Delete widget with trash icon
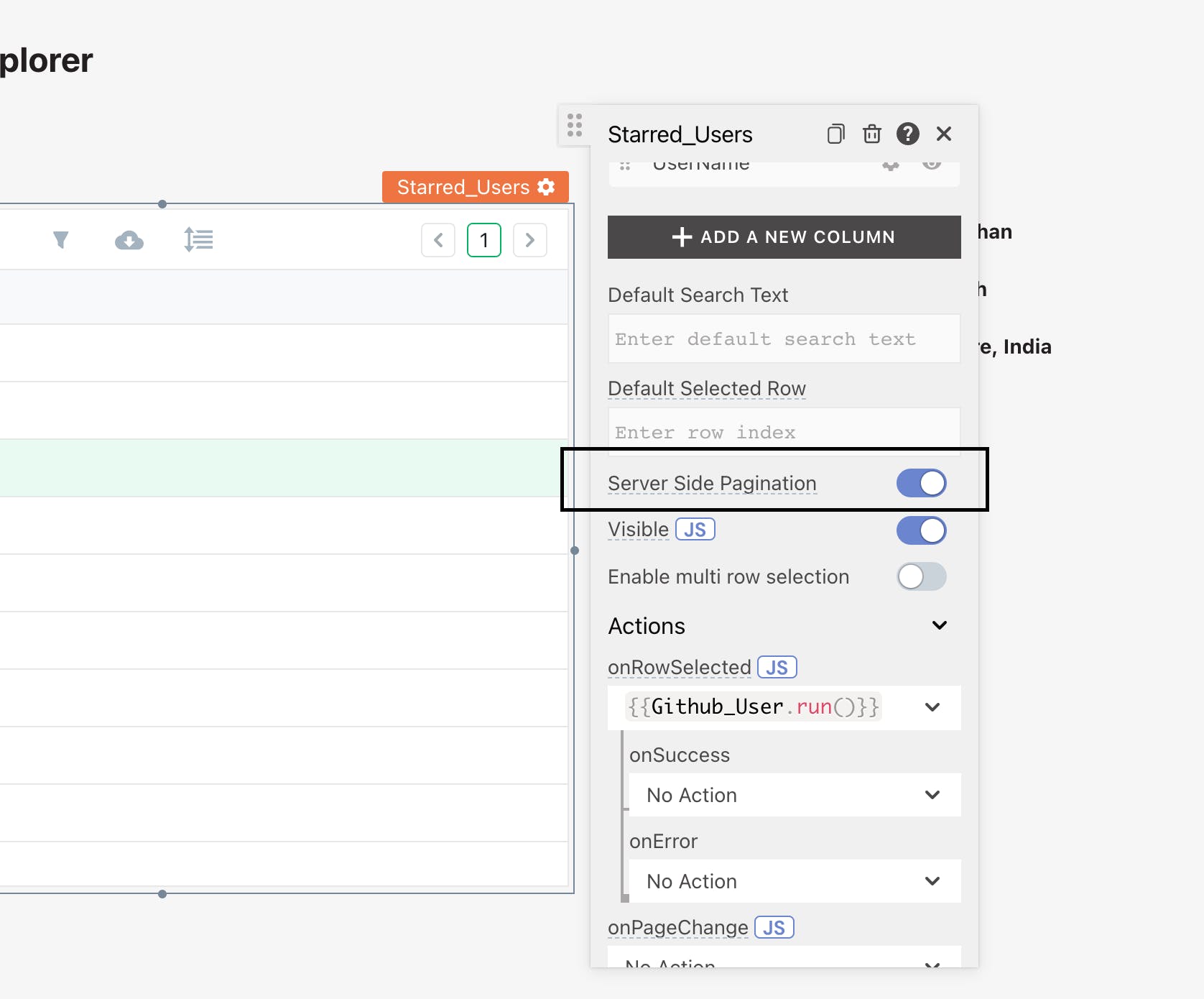 871,134
